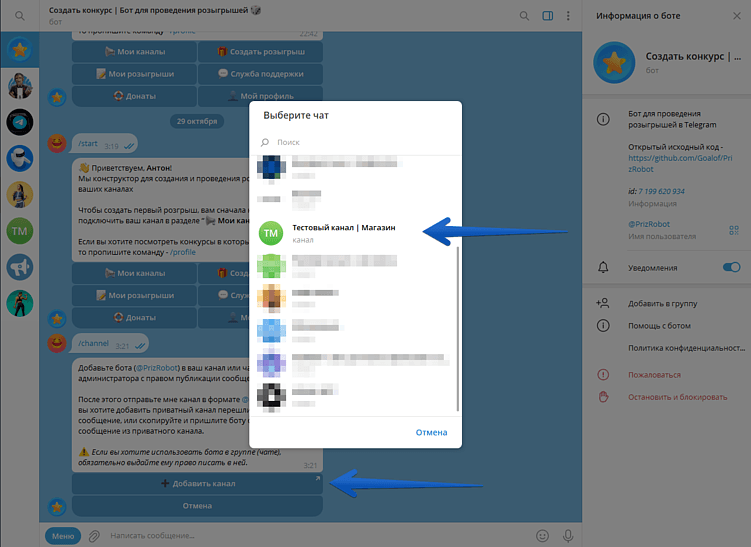Click the @PrizRobot mention in message
Screen dimensions: 751x547
click(157, 368)
